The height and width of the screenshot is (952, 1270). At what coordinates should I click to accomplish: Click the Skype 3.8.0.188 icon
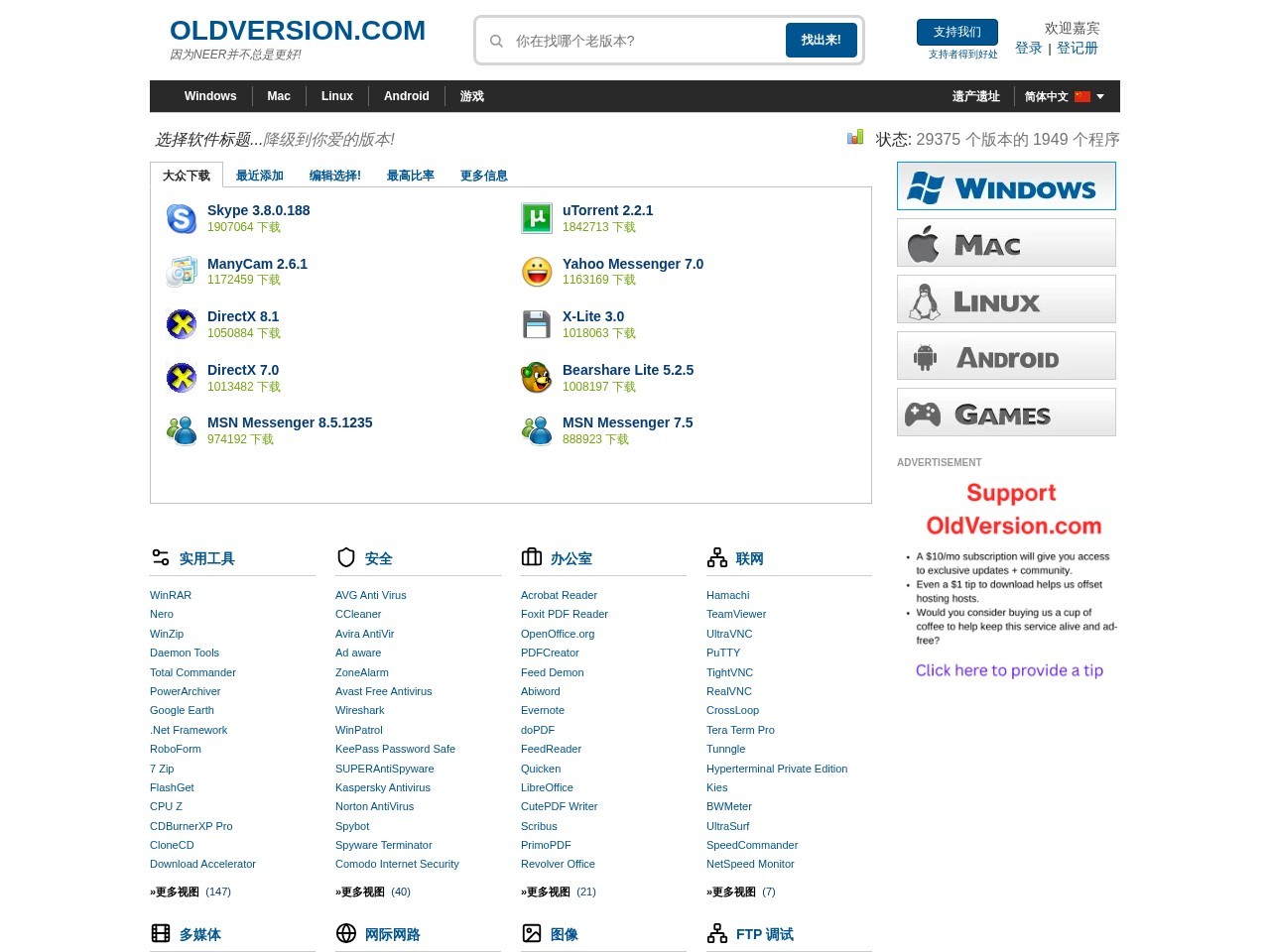[182, 218]
